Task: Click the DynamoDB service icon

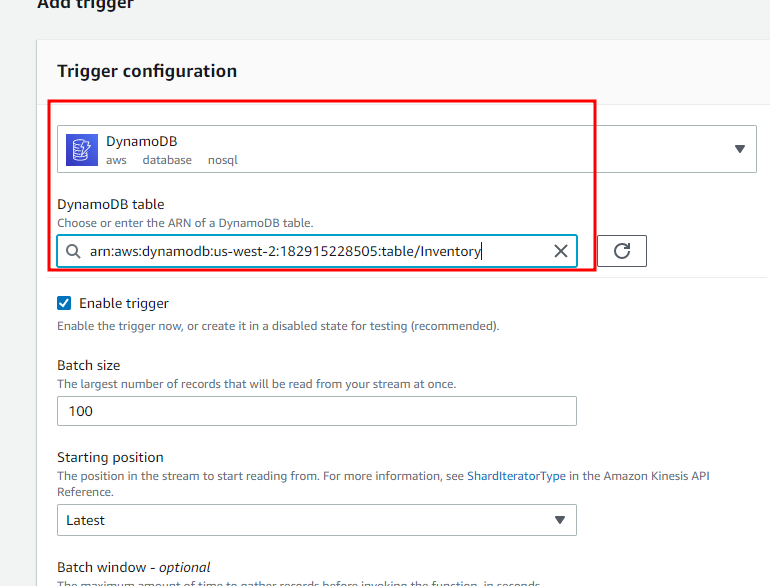Action: (x=82, y=150)
